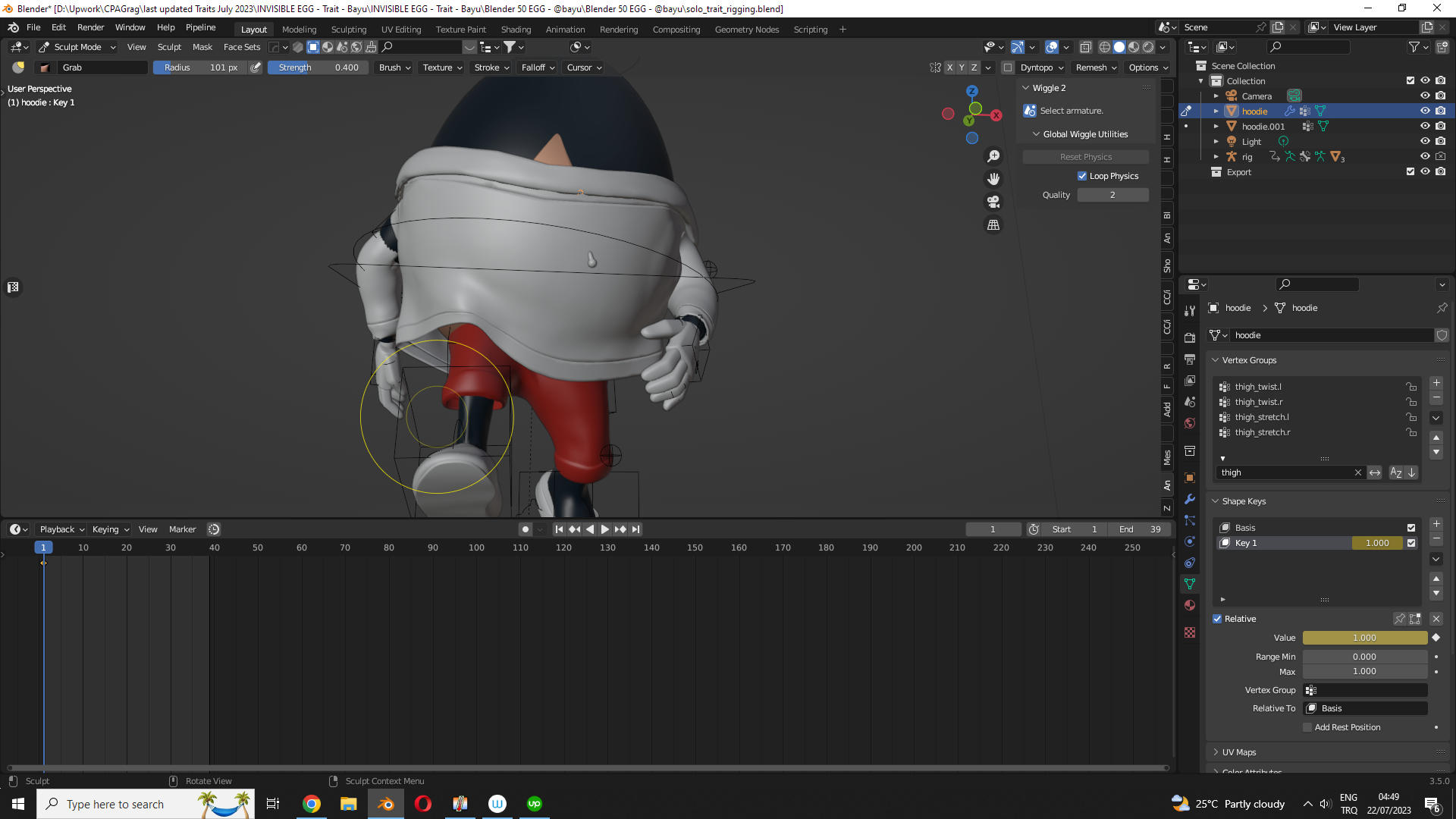The height and width of the screenshot is (819, 1456).
Task: Open Material properties tab icon
Action: coord(1190,605)
